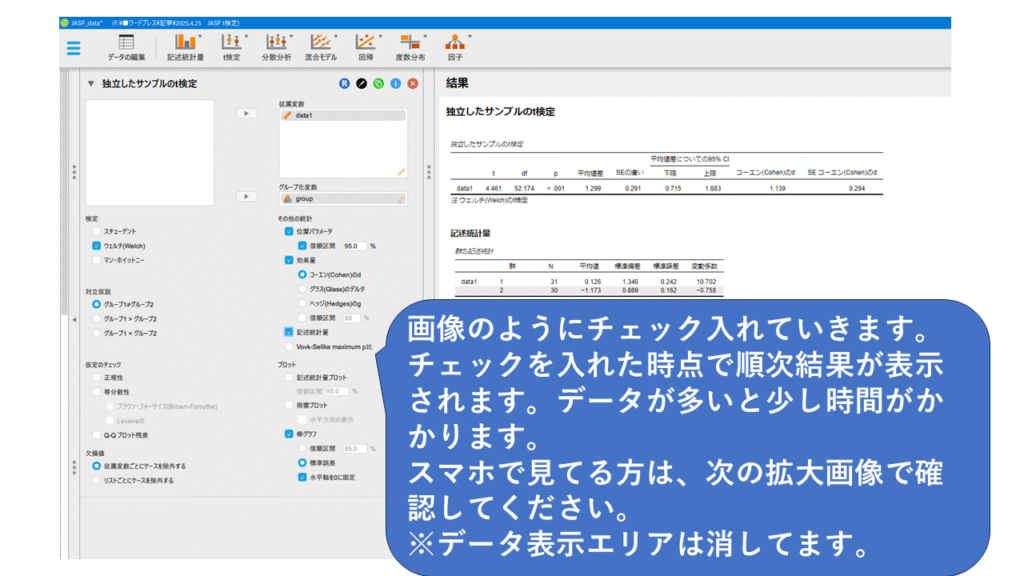Enable the 記述統計量プロット checkbox
Viewport: 1024px width, 576px height.
coord(289,377)
